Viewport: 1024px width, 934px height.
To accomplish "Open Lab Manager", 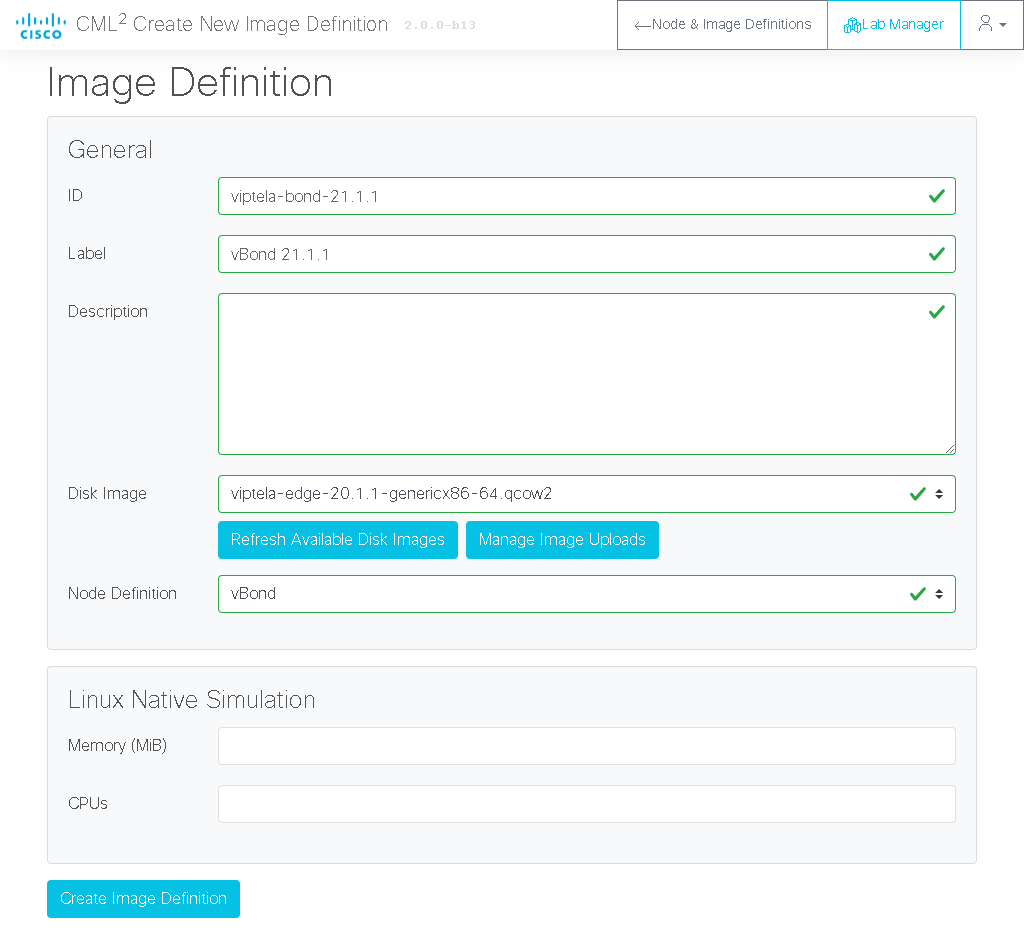I will (x=893, y=25).
